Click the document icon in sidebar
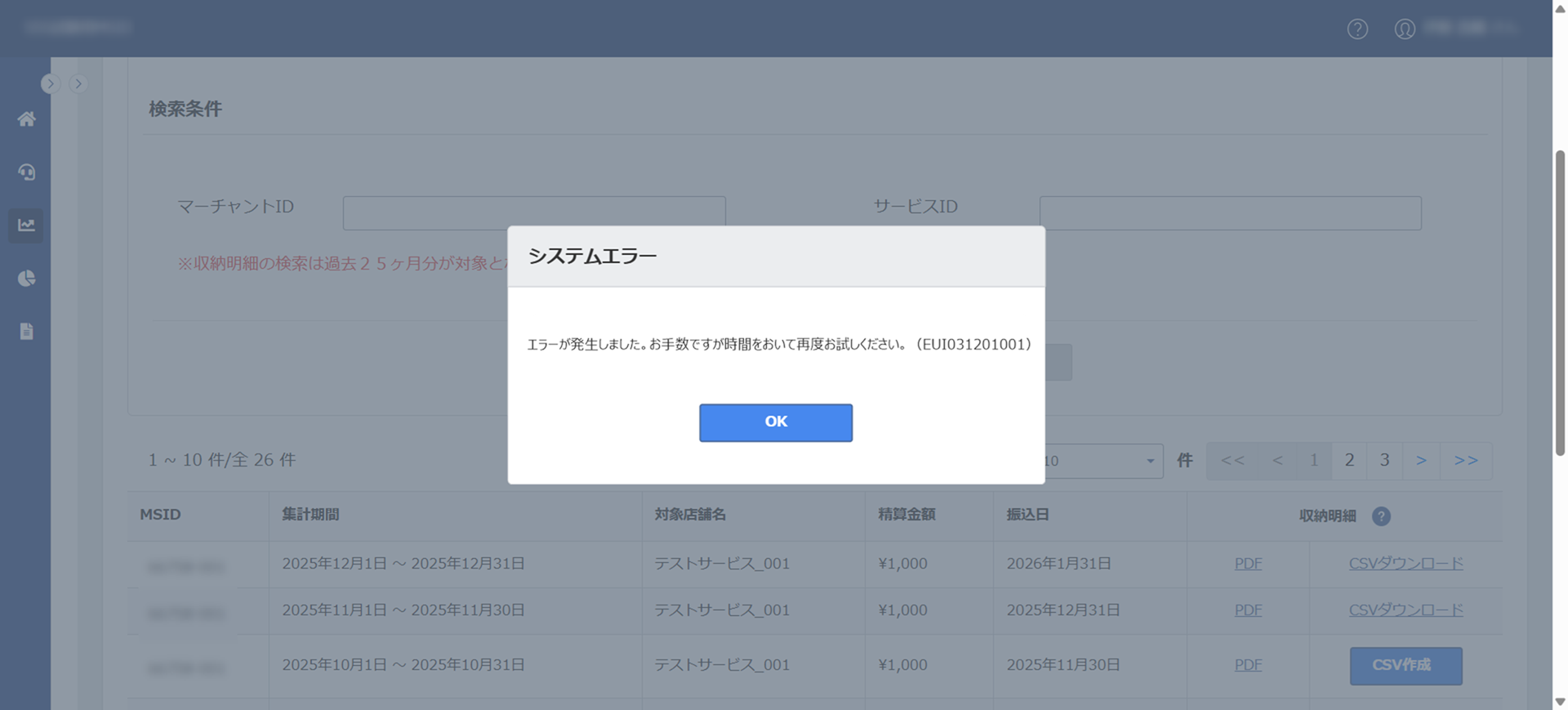Image resolution: width=1568 pixels, height=710 pixels. click(x=26, y=332)
